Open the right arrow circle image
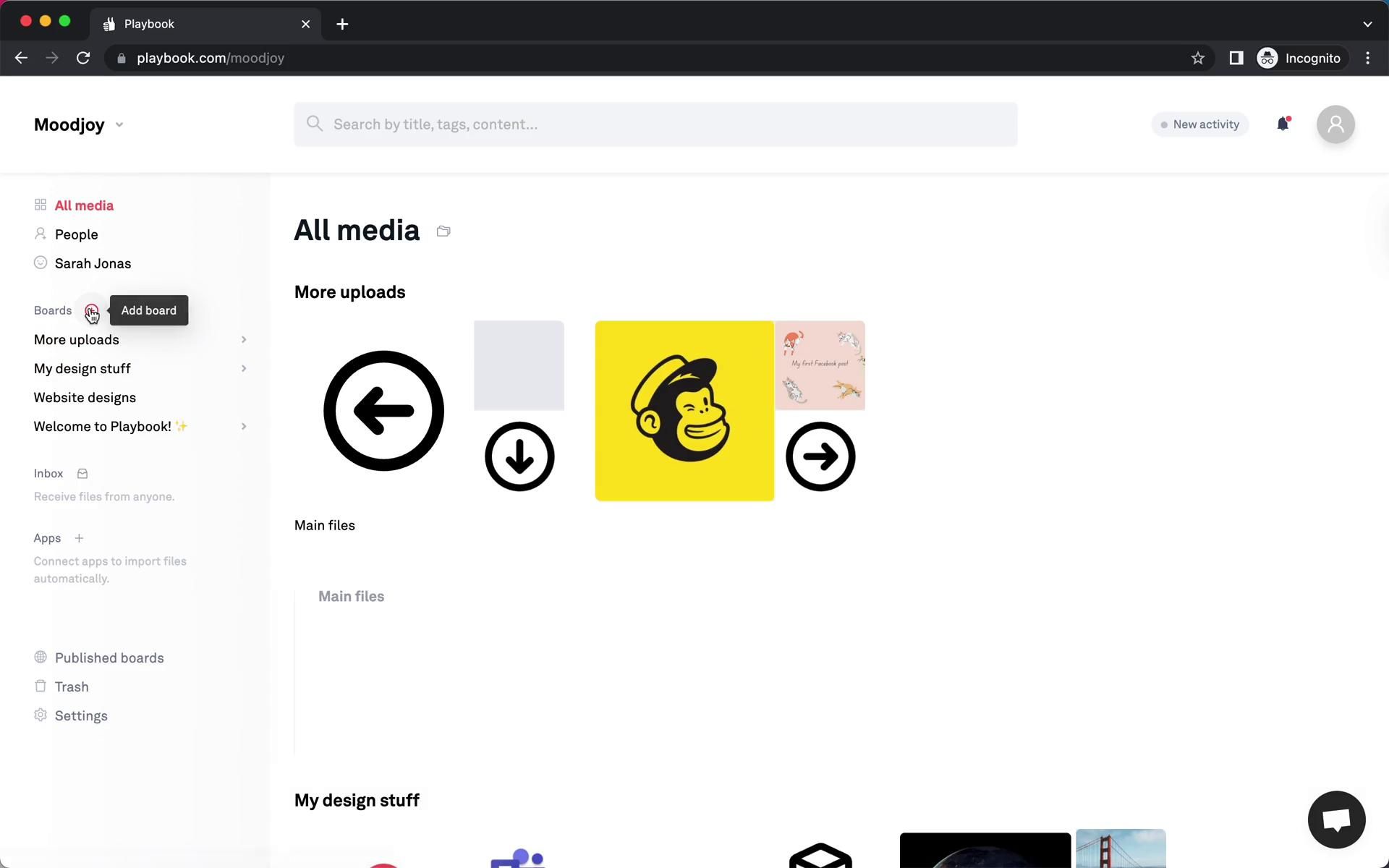Viewport: 1389px width, 868px height. coord(820,456)
